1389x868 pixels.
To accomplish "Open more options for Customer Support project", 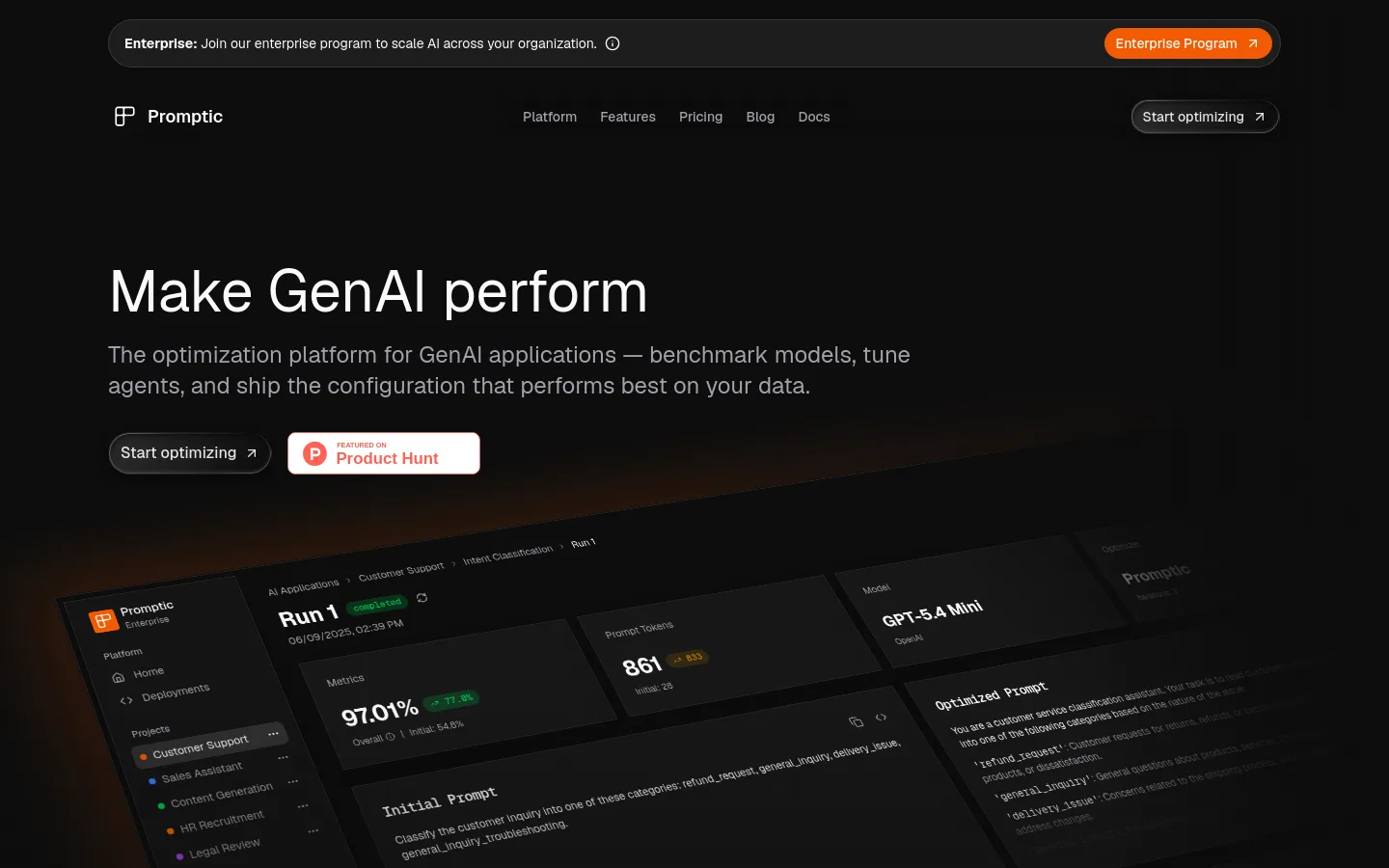I will click(x=273, y=733).
